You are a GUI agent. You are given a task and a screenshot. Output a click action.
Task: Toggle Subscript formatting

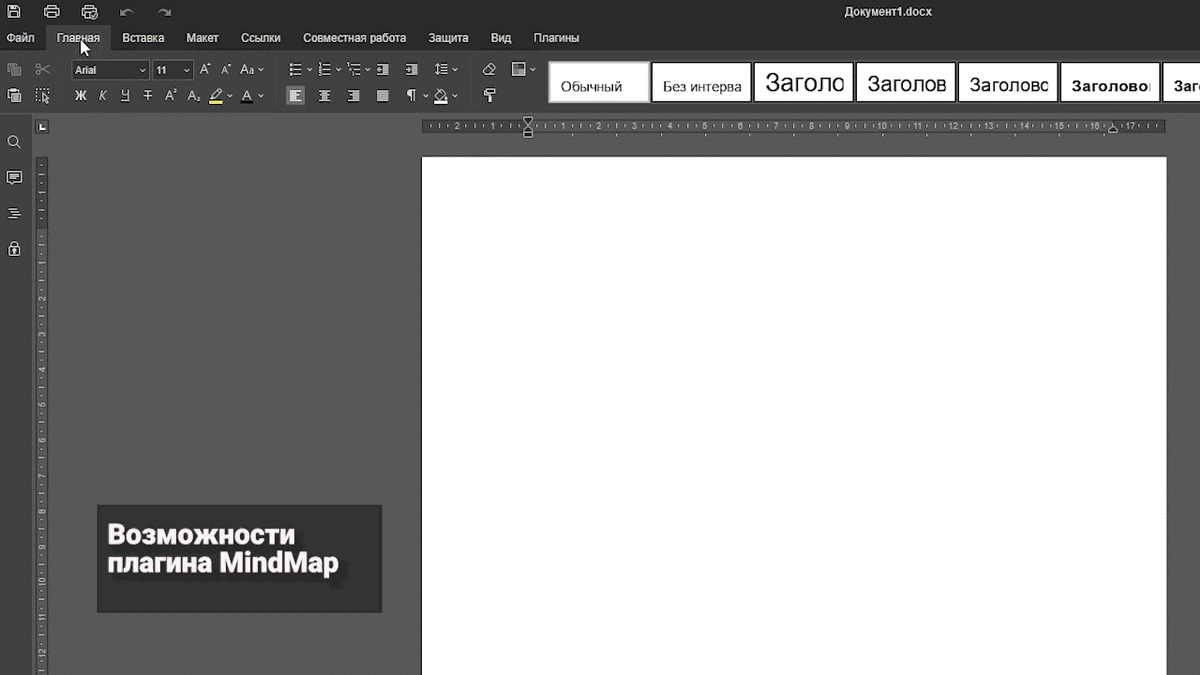[194, 96]
